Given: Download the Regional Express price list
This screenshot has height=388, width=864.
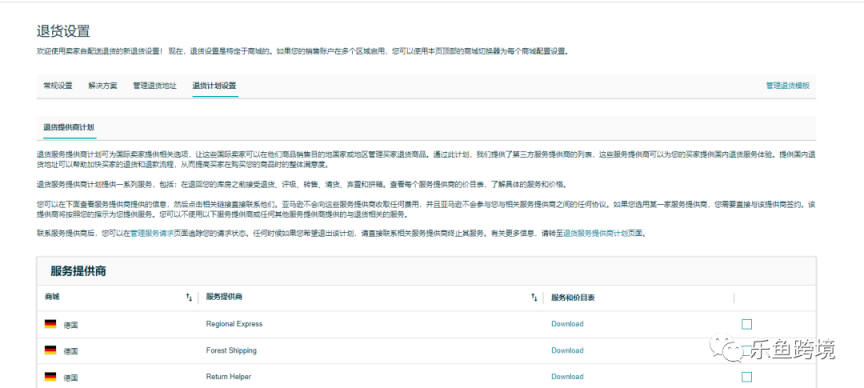Looking at the screenshot, I should tap(567, 324).
